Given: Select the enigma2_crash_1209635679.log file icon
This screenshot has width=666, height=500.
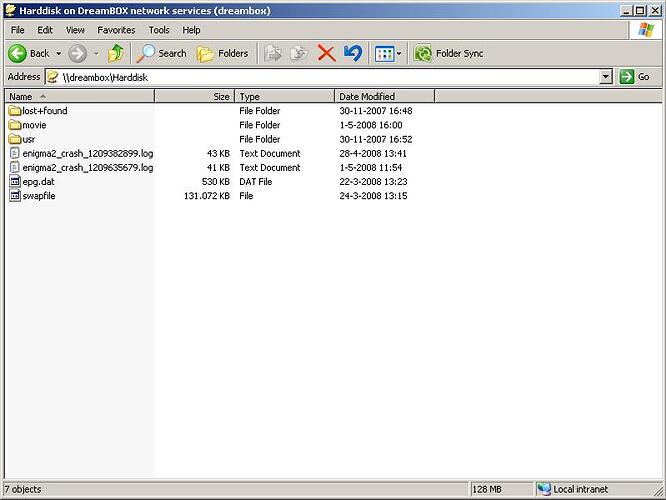Looking at the screenshot, I should (15, 167).
